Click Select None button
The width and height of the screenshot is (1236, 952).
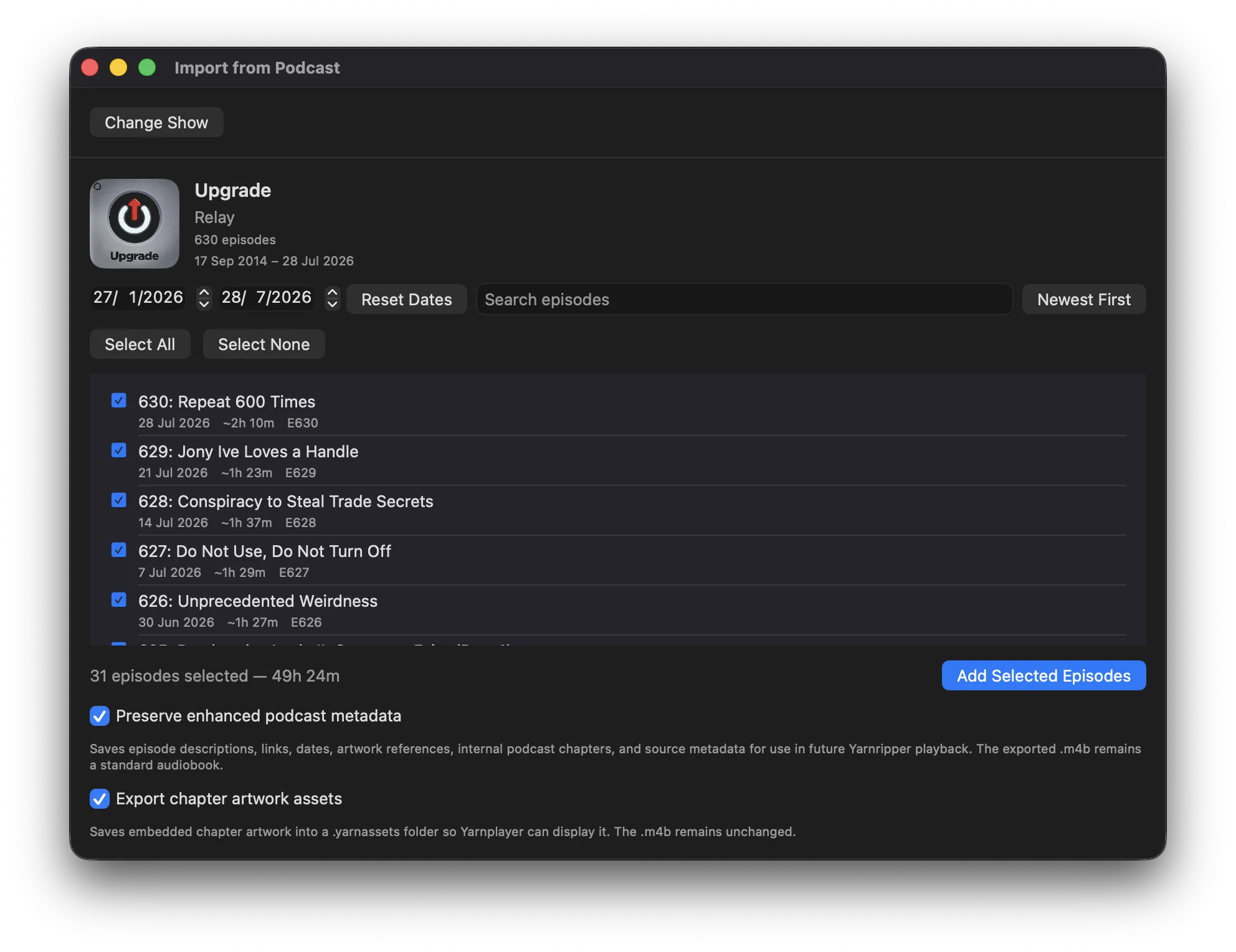coord(264,344)
